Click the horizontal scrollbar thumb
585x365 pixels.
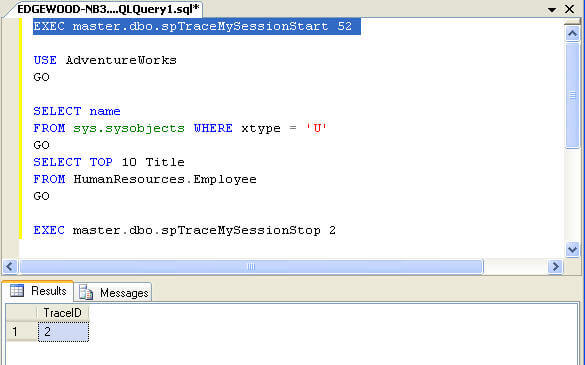click(251, 266)
